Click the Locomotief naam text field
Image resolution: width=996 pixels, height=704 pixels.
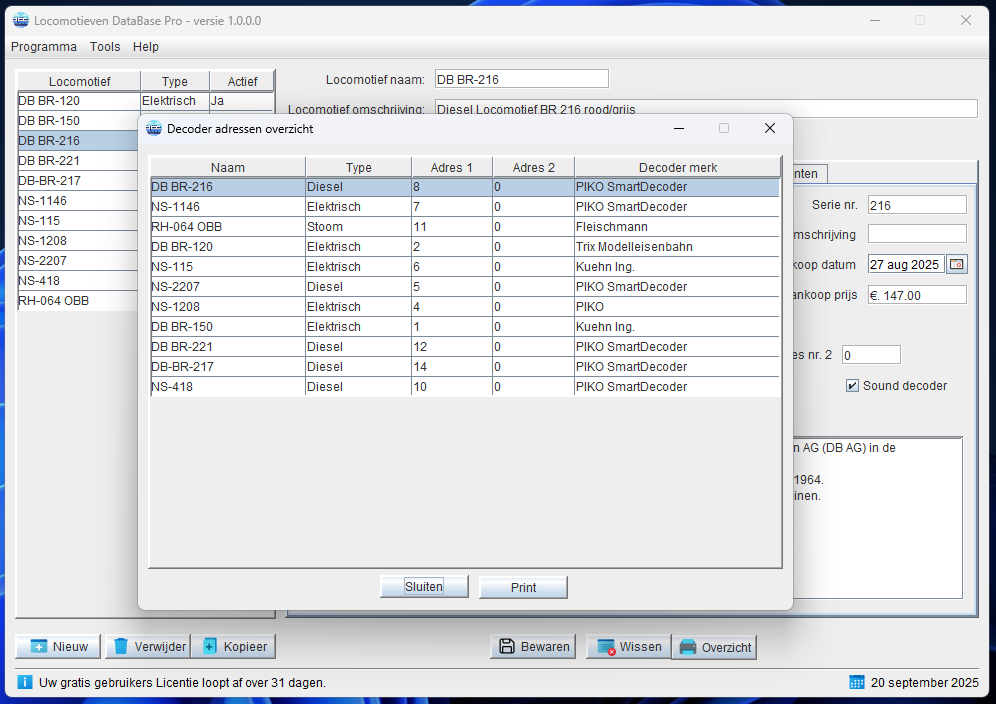(x=520, y=79)
